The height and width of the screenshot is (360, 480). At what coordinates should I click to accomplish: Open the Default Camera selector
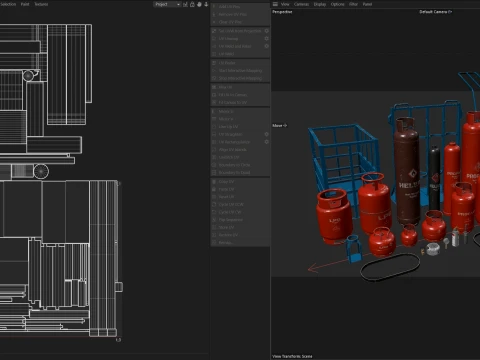[435, 12]
